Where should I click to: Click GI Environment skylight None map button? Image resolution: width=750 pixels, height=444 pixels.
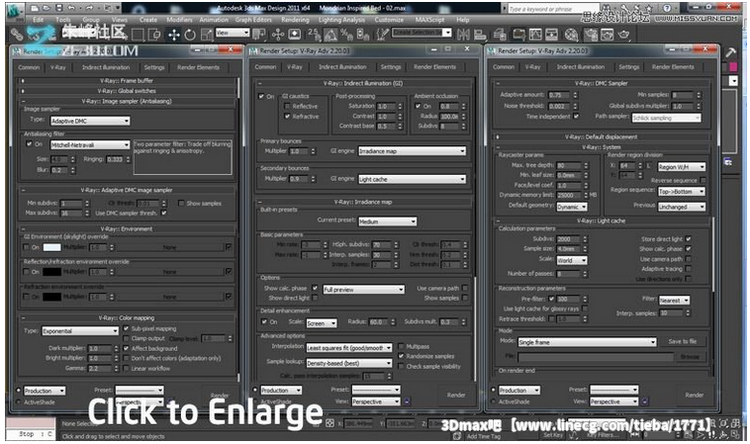click(x=169, y=247)
